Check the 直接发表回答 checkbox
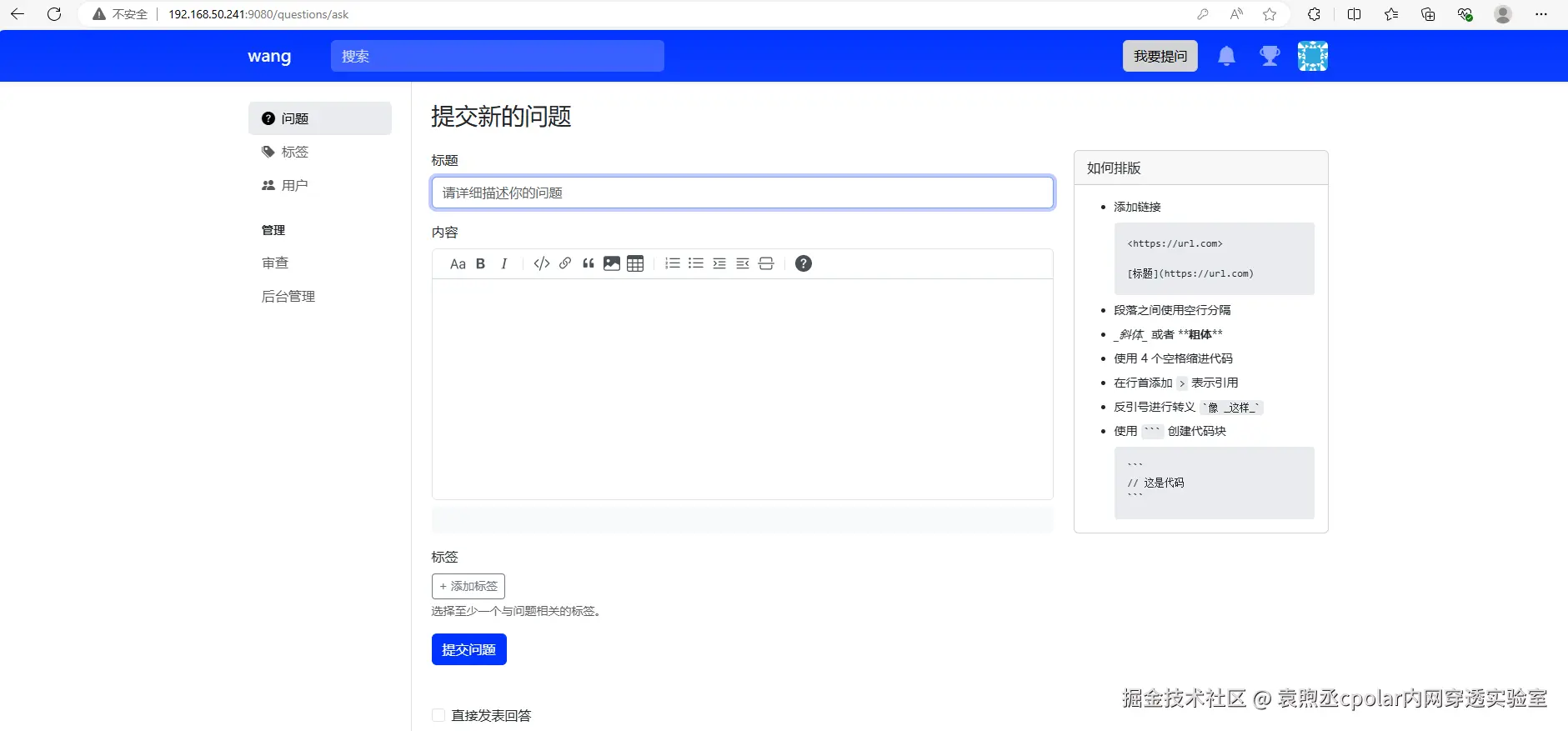Image resolution: width=1568 pixels, height=731 pixels. pyautogui.click(x=438, y=715)
